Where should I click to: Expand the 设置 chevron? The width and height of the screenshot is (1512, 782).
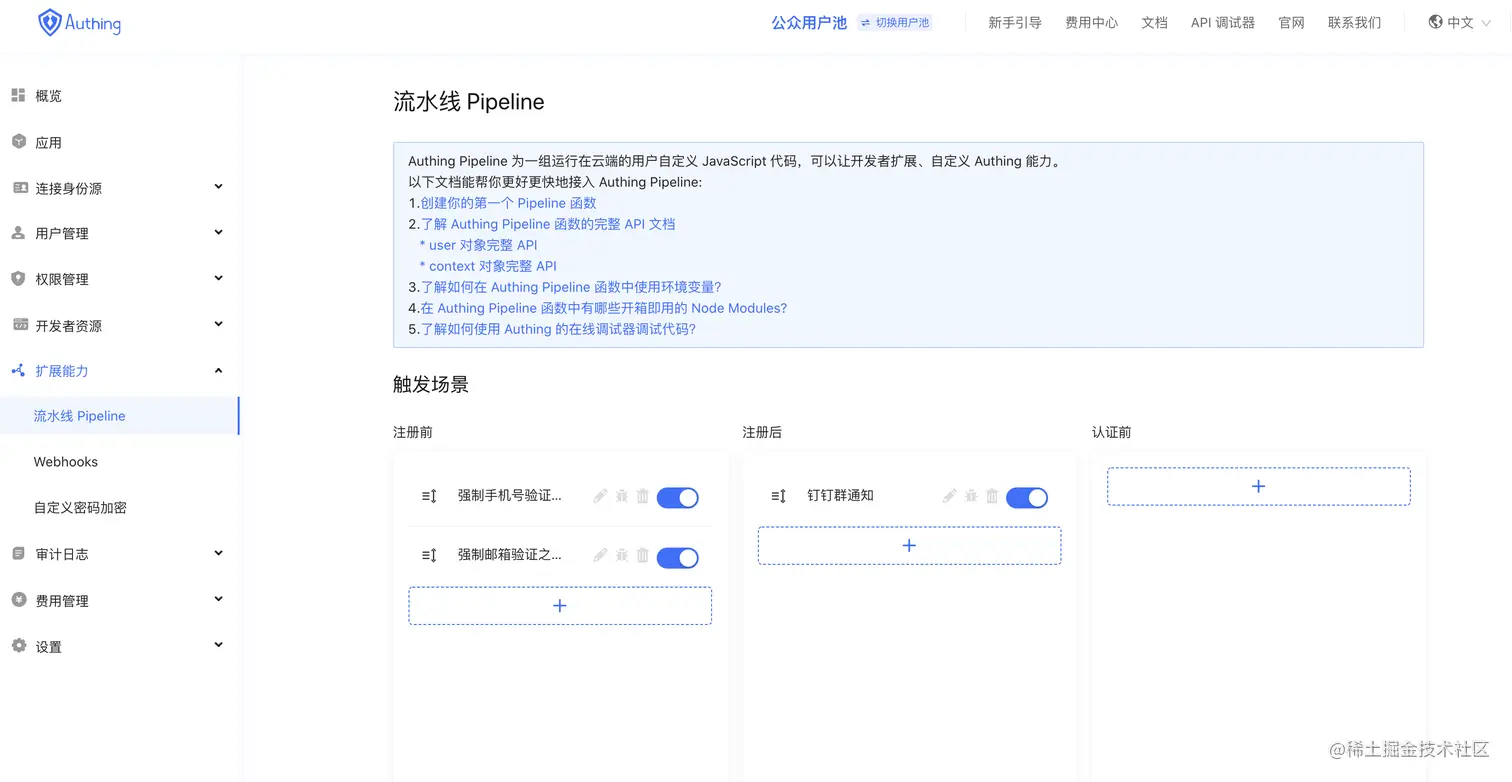pyautogui.click(x=218, y=645)
